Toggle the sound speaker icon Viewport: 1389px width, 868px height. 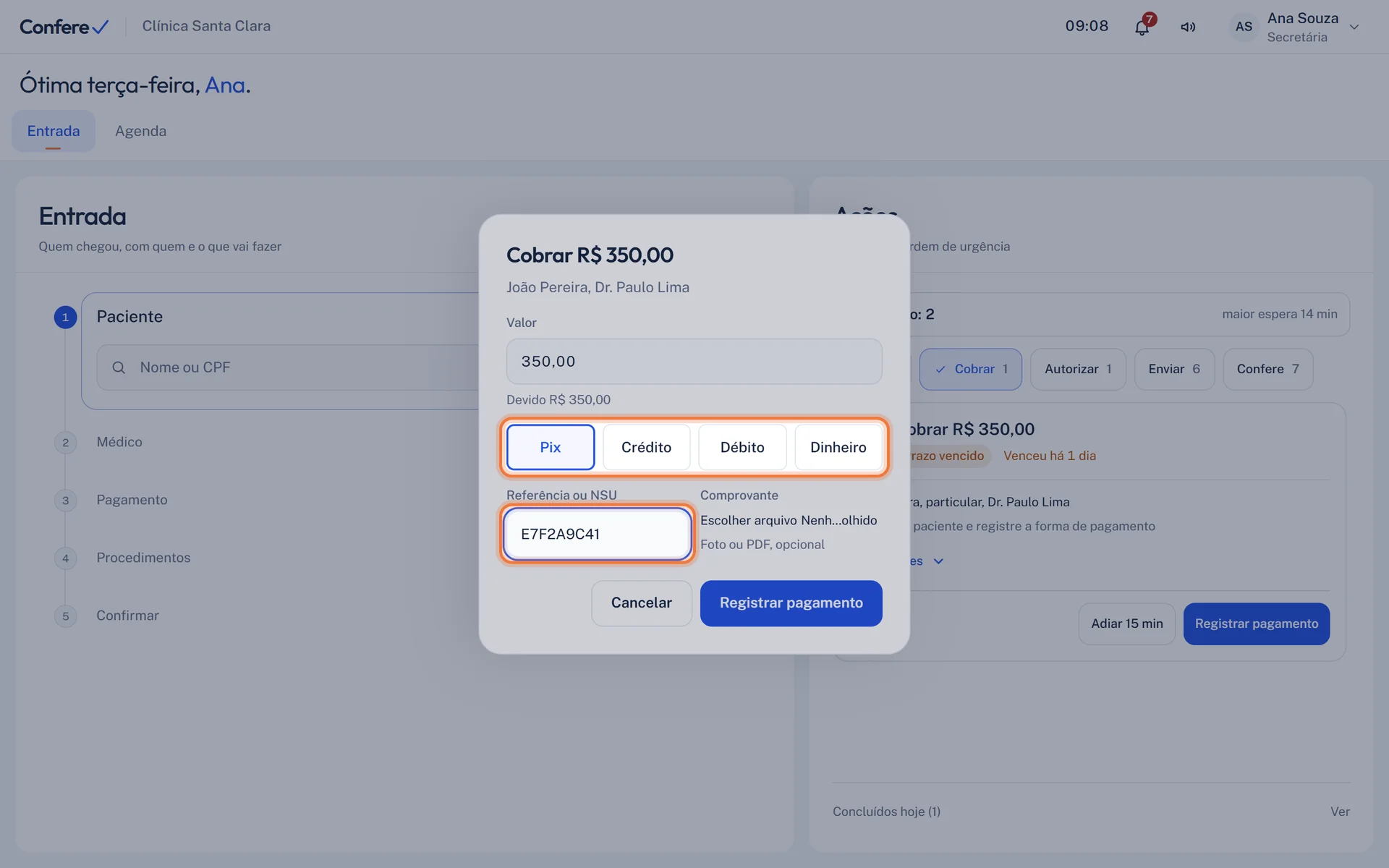tap(1188, 27)
